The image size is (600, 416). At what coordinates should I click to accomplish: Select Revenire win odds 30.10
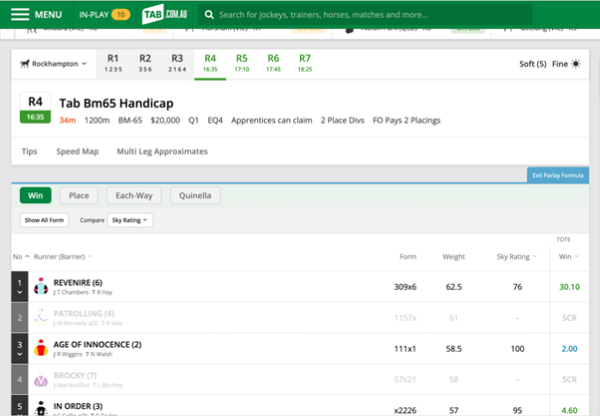pyautogui.click(x=569, y=287)
